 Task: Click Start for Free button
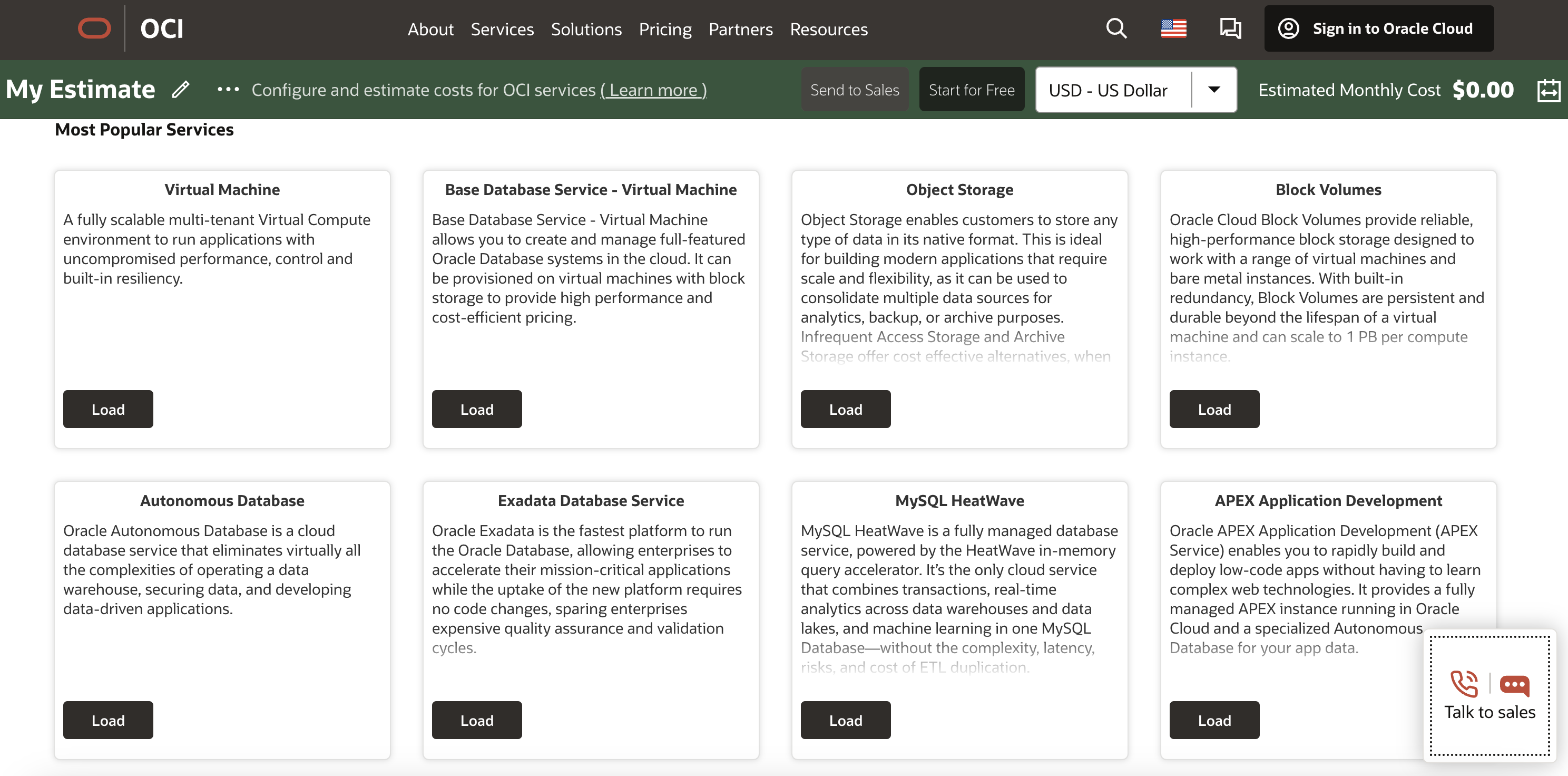(971, 90)
